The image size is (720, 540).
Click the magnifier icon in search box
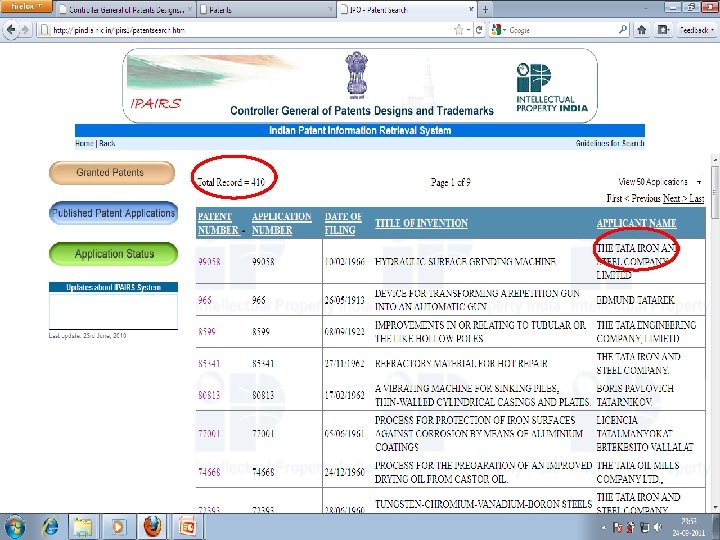[622, 30]
